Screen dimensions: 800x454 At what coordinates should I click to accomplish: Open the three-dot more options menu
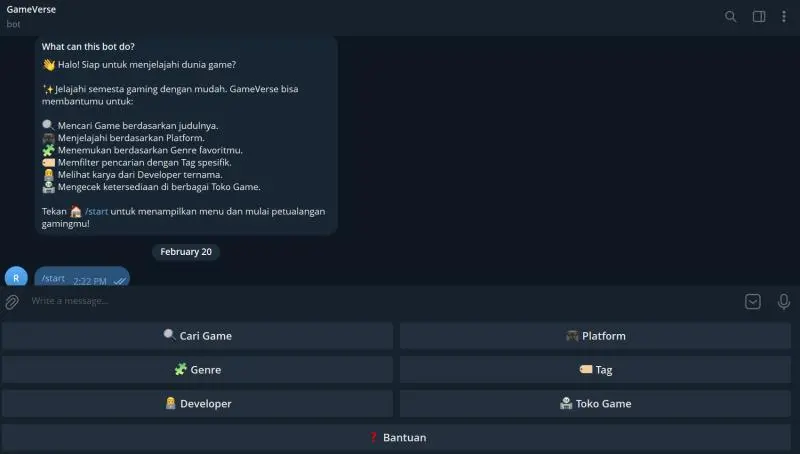point(784,16)
